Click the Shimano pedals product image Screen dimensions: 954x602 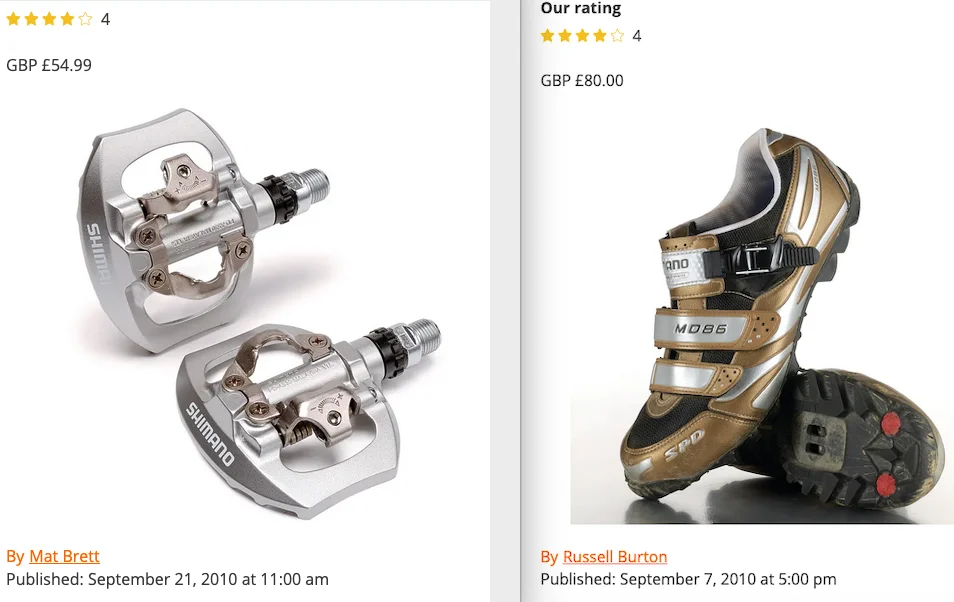pyautogui.click(x=245, y=314)
